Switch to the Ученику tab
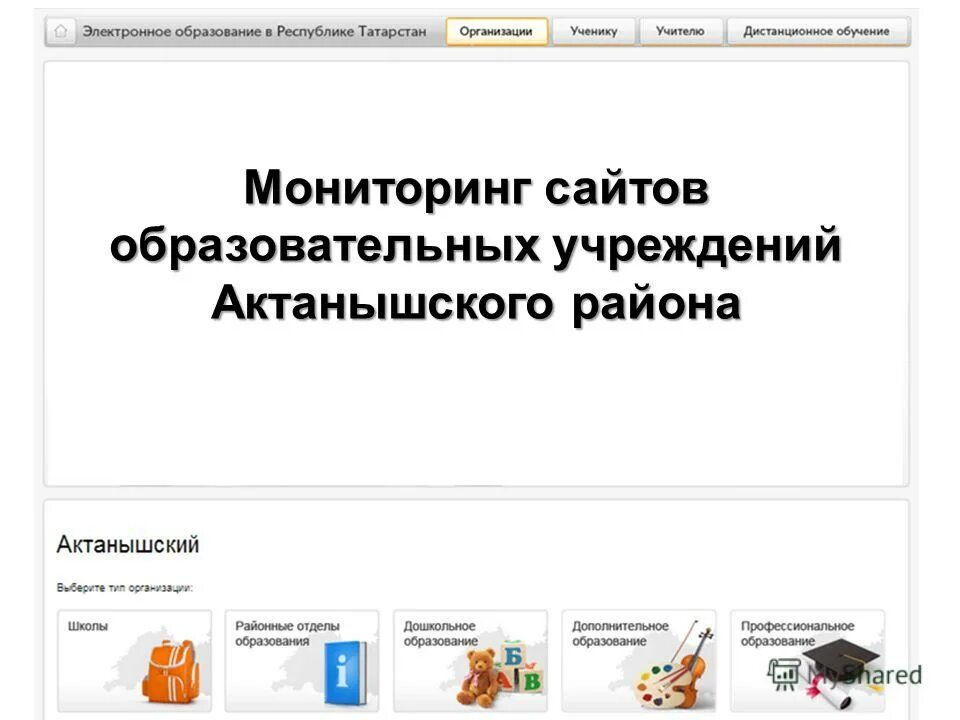The height and width of the screenshot is (720, 960). point(596,31)
